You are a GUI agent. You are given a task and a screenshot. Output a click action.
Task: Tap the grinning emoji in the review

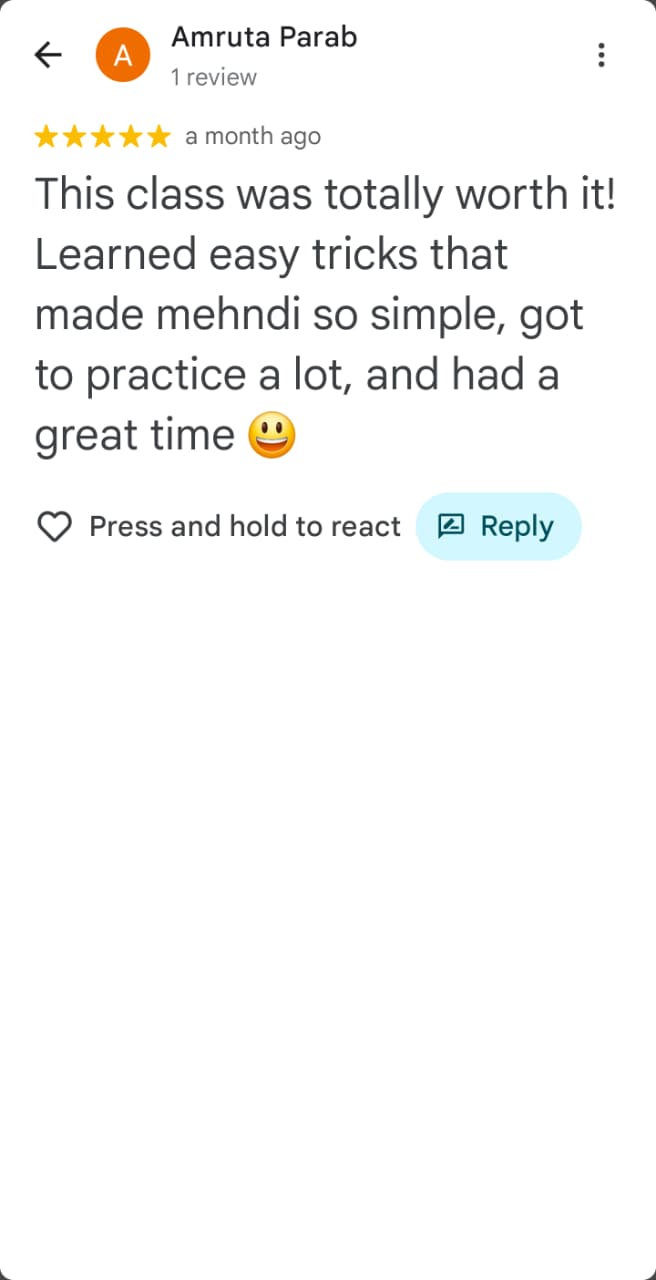click(272, 436)
